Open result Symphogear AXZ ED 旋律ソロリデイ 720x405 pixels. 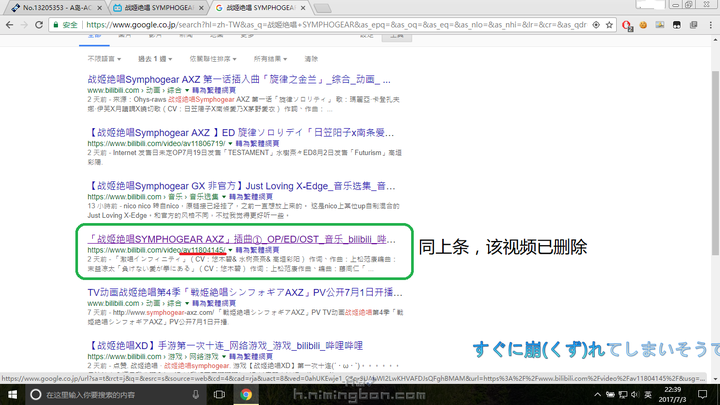[241, 133]
